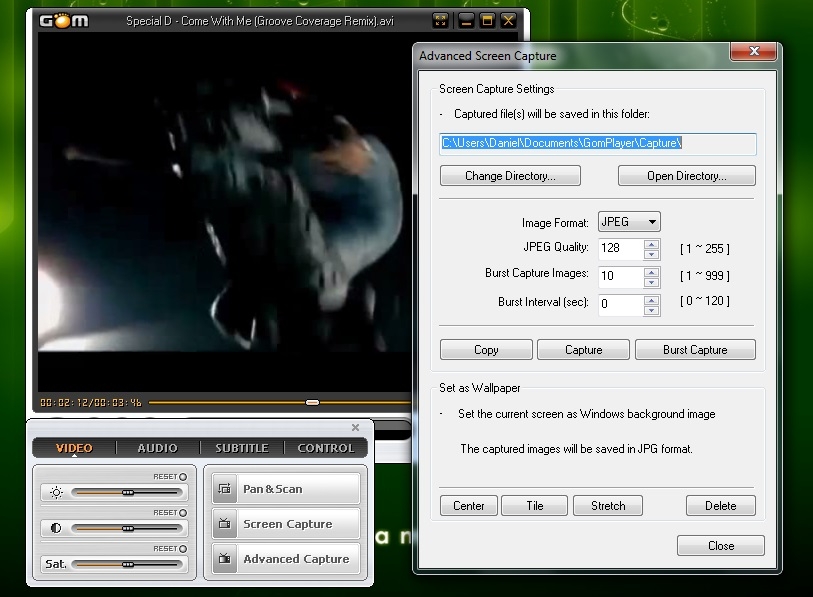Close Advanced Screen Capture with red X
The width and height of the screenshot is (813, 597).
click(754, 51)
